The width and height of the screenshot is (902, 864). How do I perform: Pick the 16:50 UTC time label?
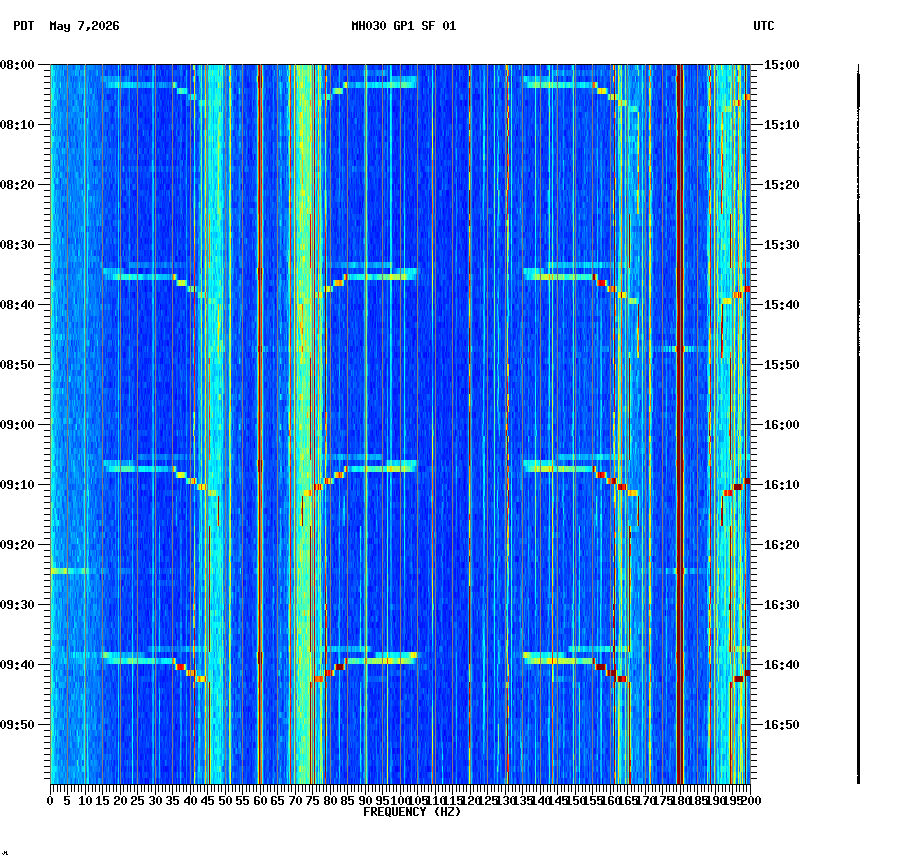(x=782, y=725)
